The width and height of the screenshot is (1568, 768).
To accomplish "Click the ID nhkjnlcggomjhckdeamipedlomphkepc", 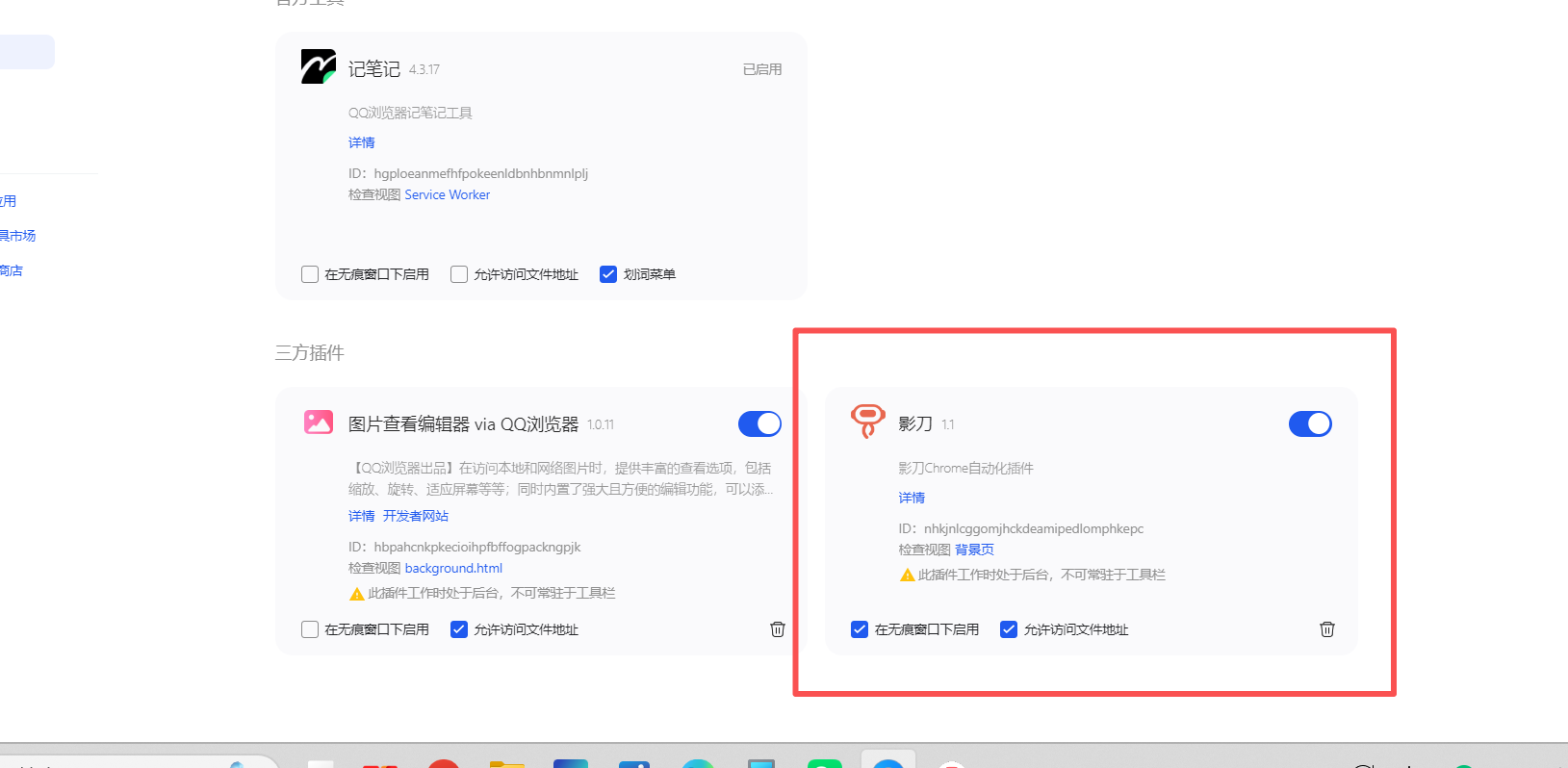I will coord(1021,528).
